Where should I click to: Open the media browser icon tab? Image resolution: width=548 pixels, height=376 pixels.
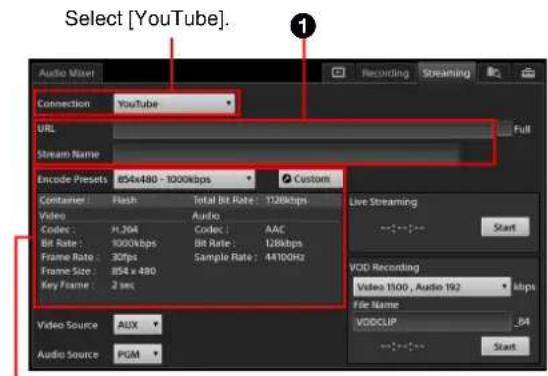pyautogui.click(x=494, y=73)
